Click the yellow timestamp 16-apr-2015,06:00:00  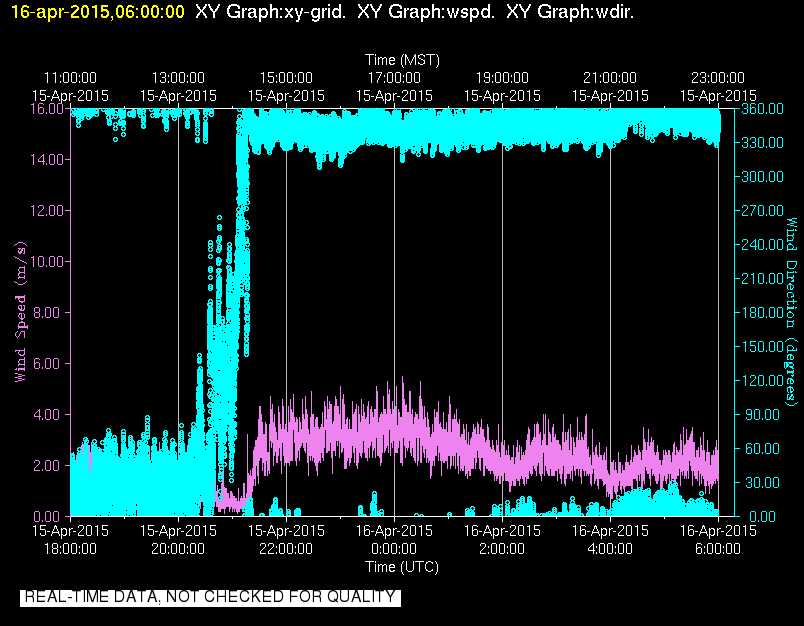(x=97, y=12)
